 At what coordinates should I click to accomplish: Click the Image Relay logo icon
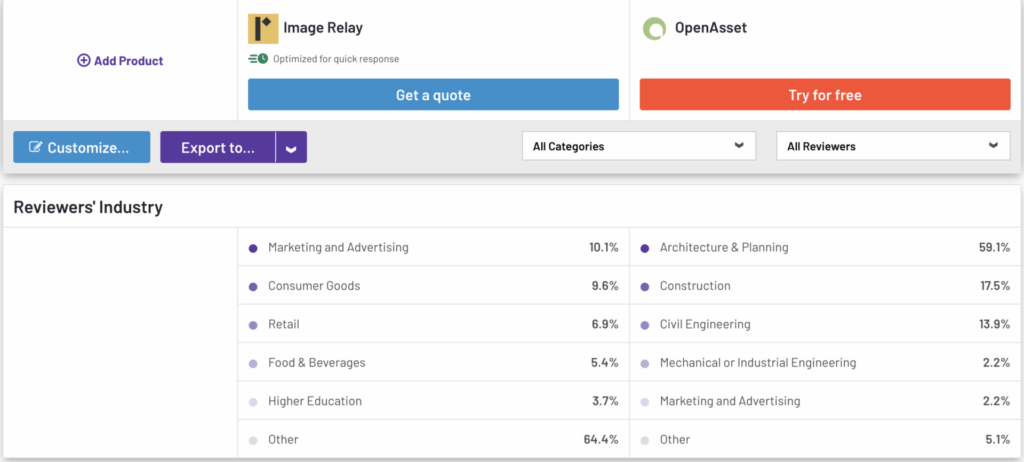point(263,28)
